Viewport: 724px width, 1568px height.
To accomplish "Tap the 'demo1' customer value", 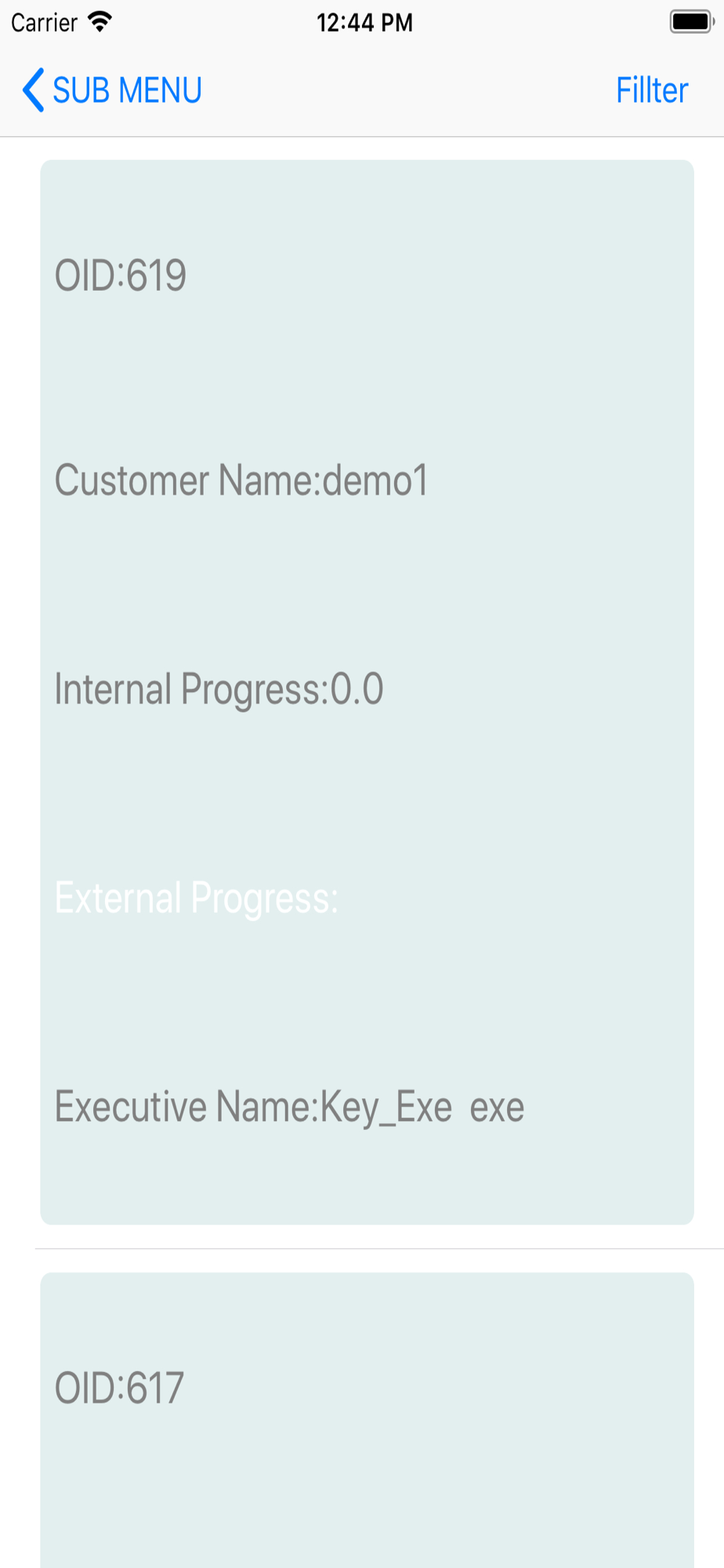I will click(x=375, y=480).
